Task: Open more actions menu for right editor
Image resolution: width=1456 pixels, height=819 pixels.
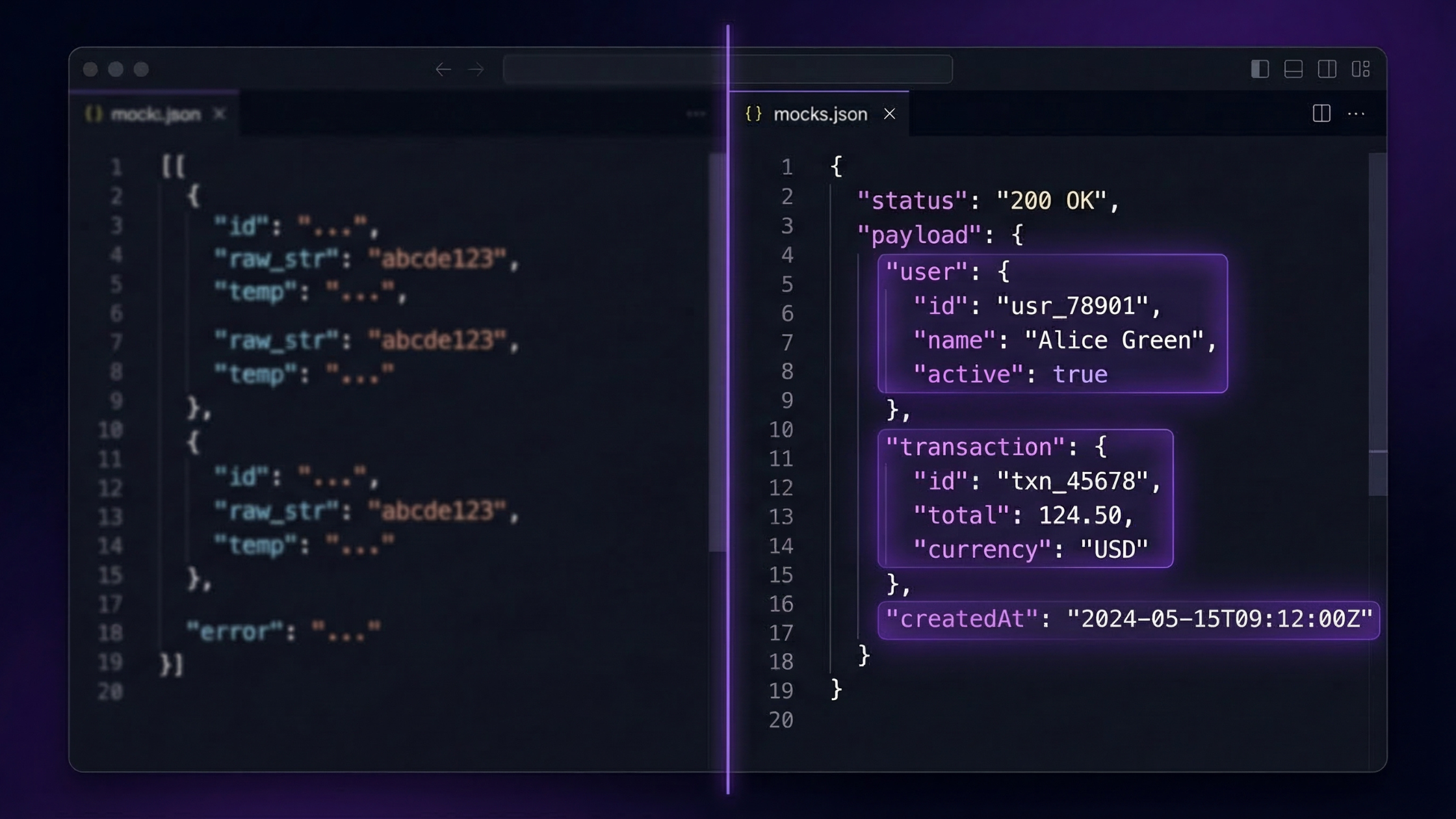Action: [x=1356, y=114]
